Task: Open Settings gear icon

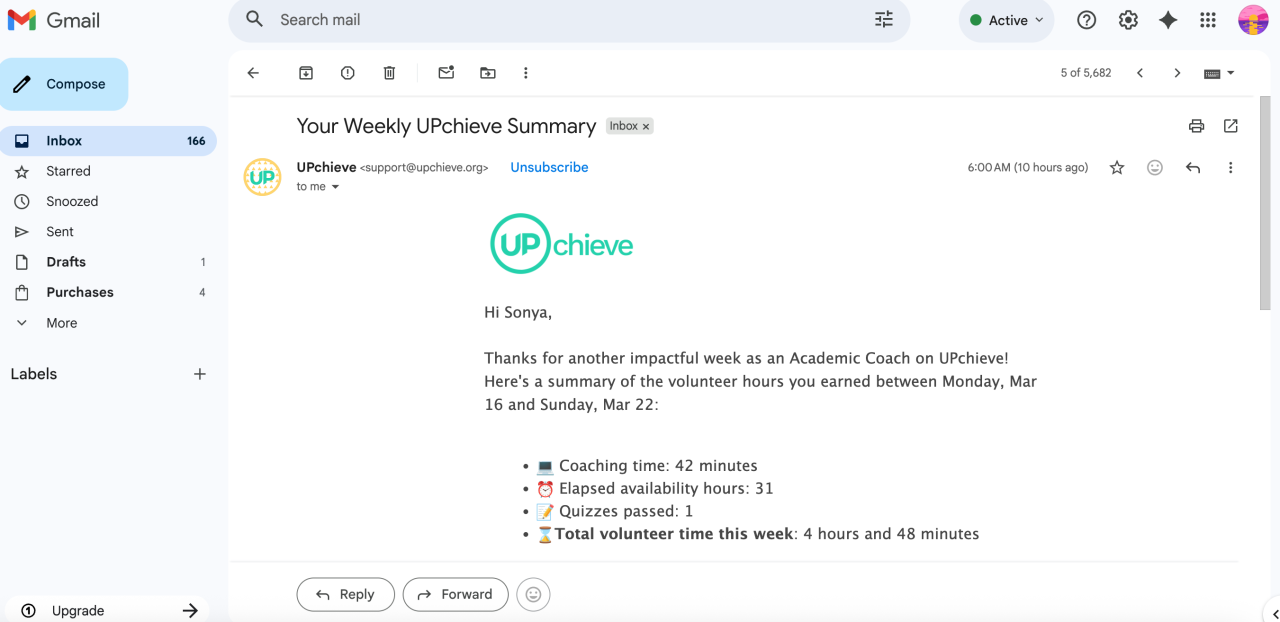Action: [x=1128, y=20]
